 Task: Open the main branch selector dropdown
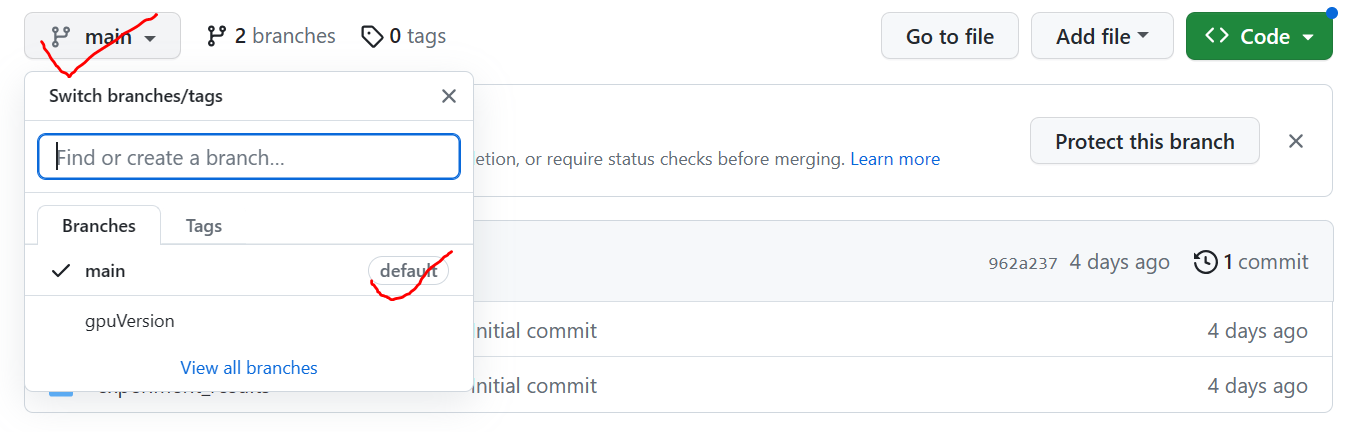pos(103,37)
